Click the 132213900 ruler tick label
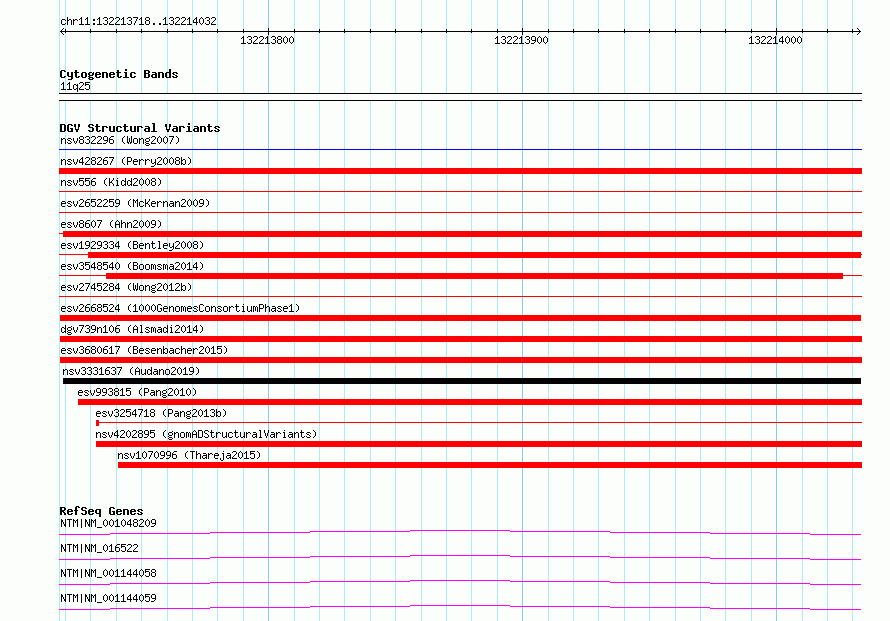This screenshot has width=890, height=621. (x=521, y=40)
